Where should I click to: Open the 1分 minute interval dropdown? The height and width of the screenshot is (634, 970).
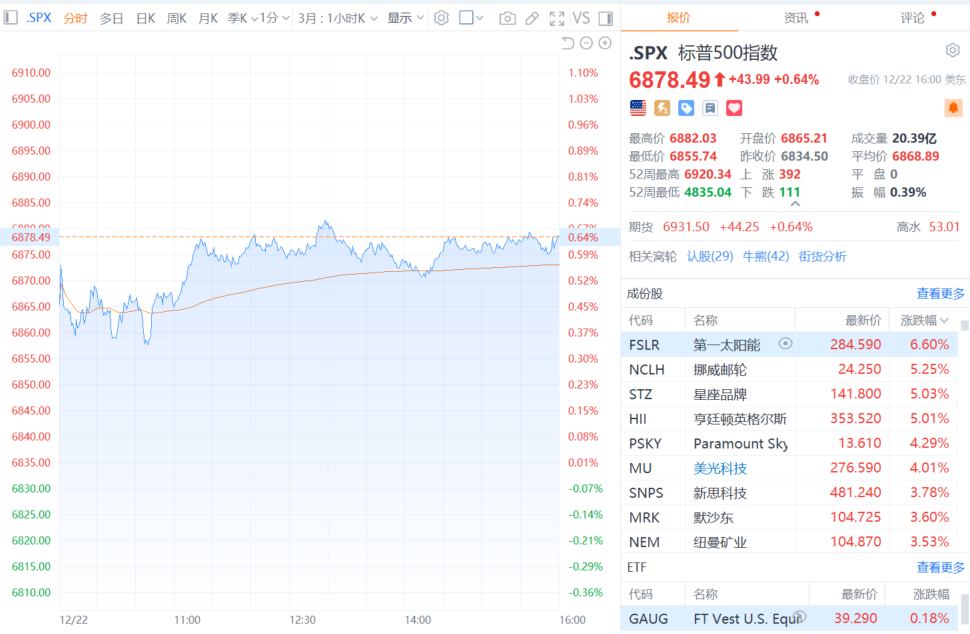point(275,18)
